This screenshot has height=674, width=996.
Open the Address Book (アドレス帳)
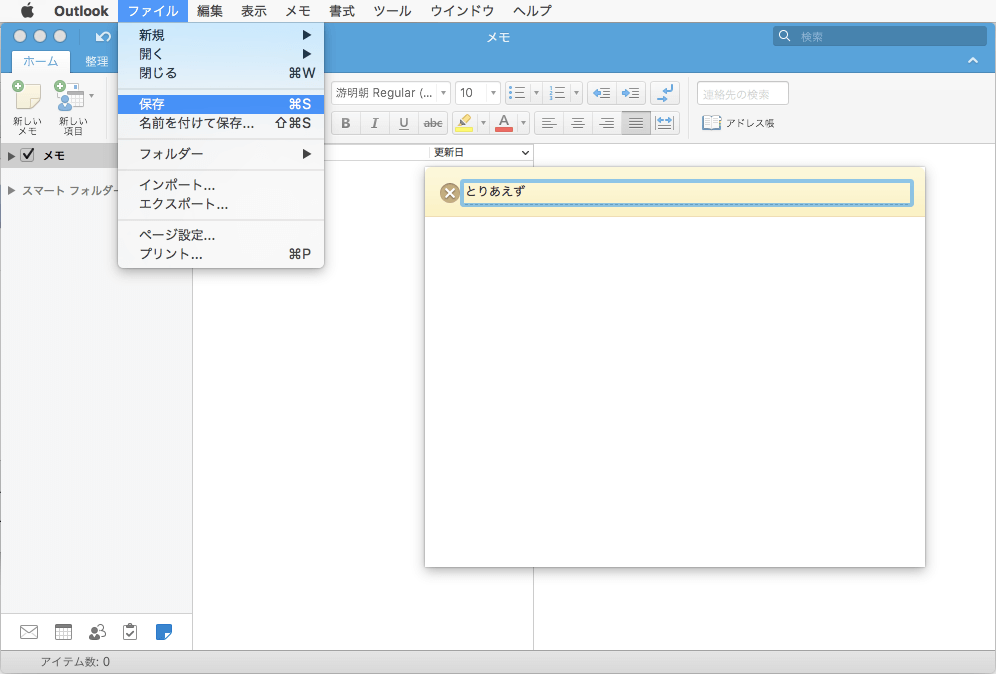(x=738, y=123)
